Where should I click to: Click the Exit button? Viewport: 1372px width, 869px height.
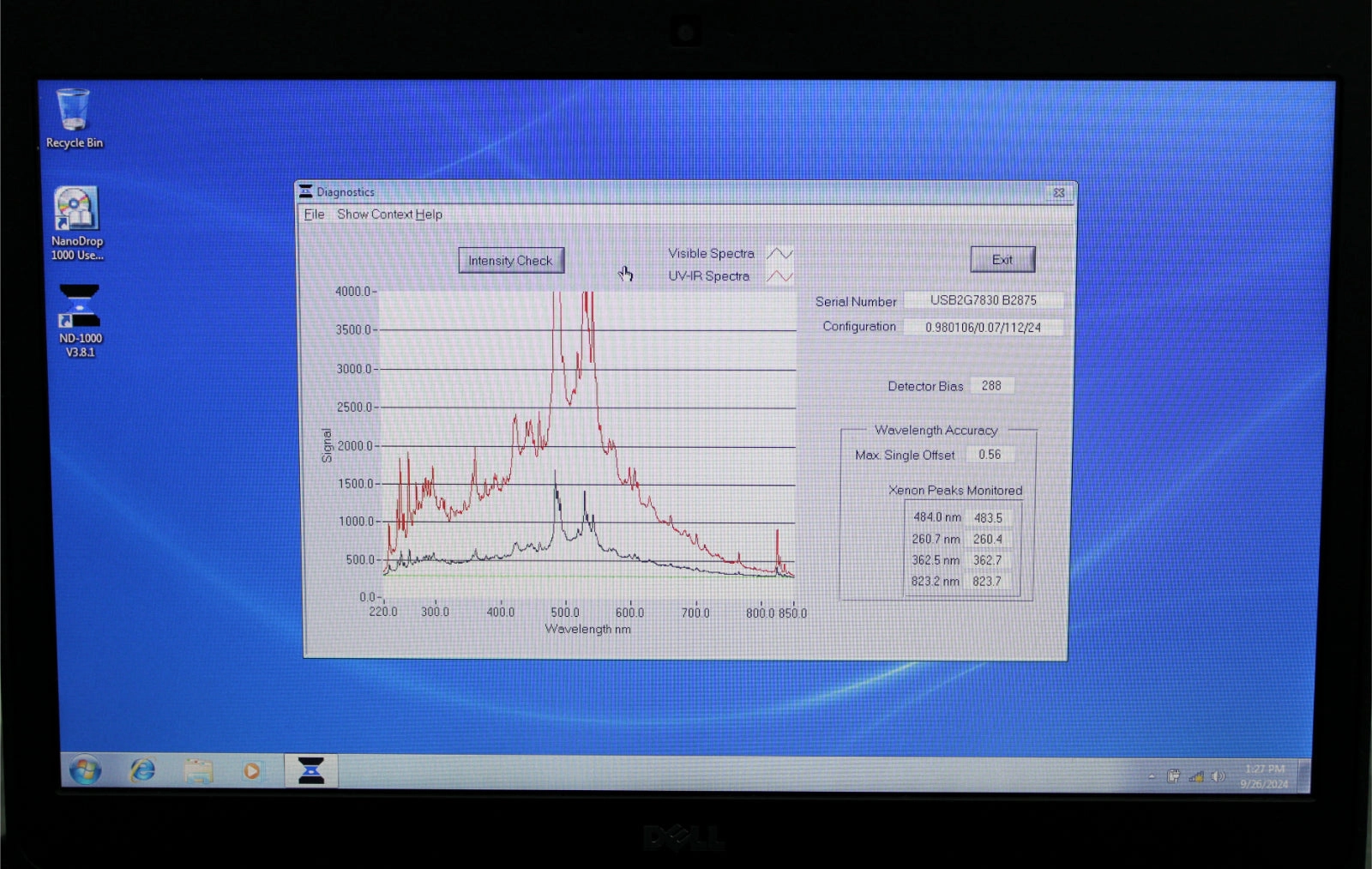[1002, 259]
